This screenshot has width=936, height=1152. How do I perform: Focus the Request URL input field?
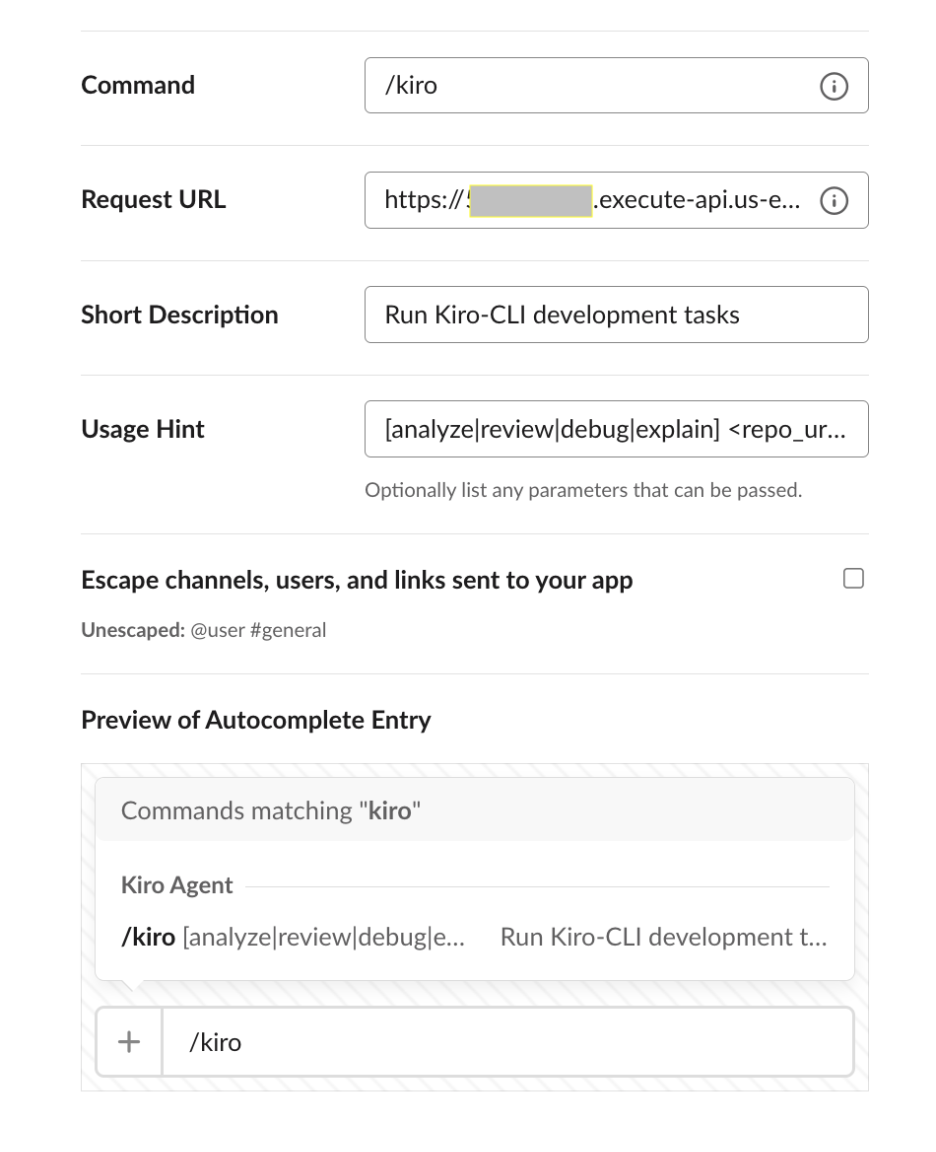[x=616, y=200]
